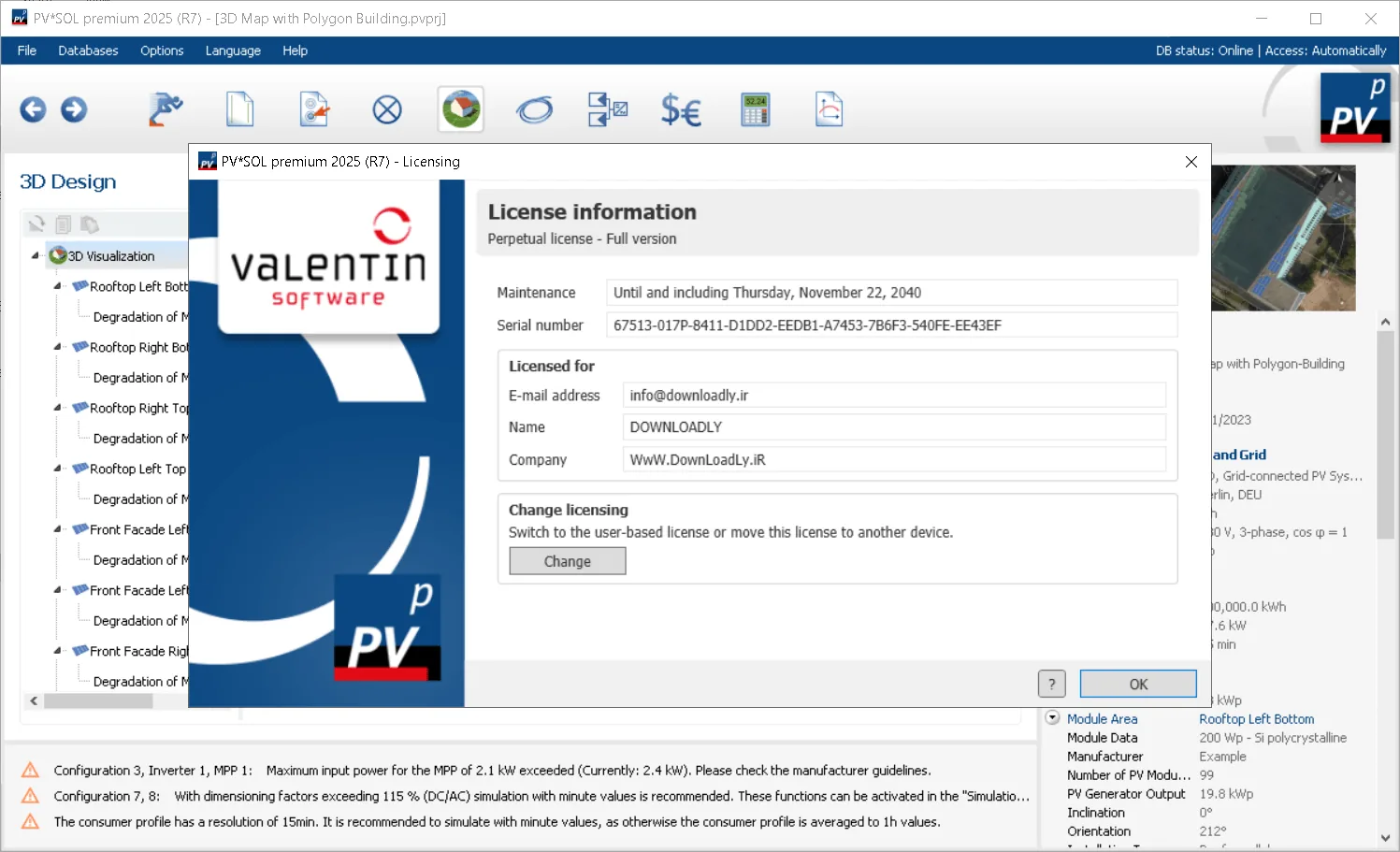Open the Rooftop Left Bottom link
This screenshot has height=852, width=1400.
coord(1257,719)
